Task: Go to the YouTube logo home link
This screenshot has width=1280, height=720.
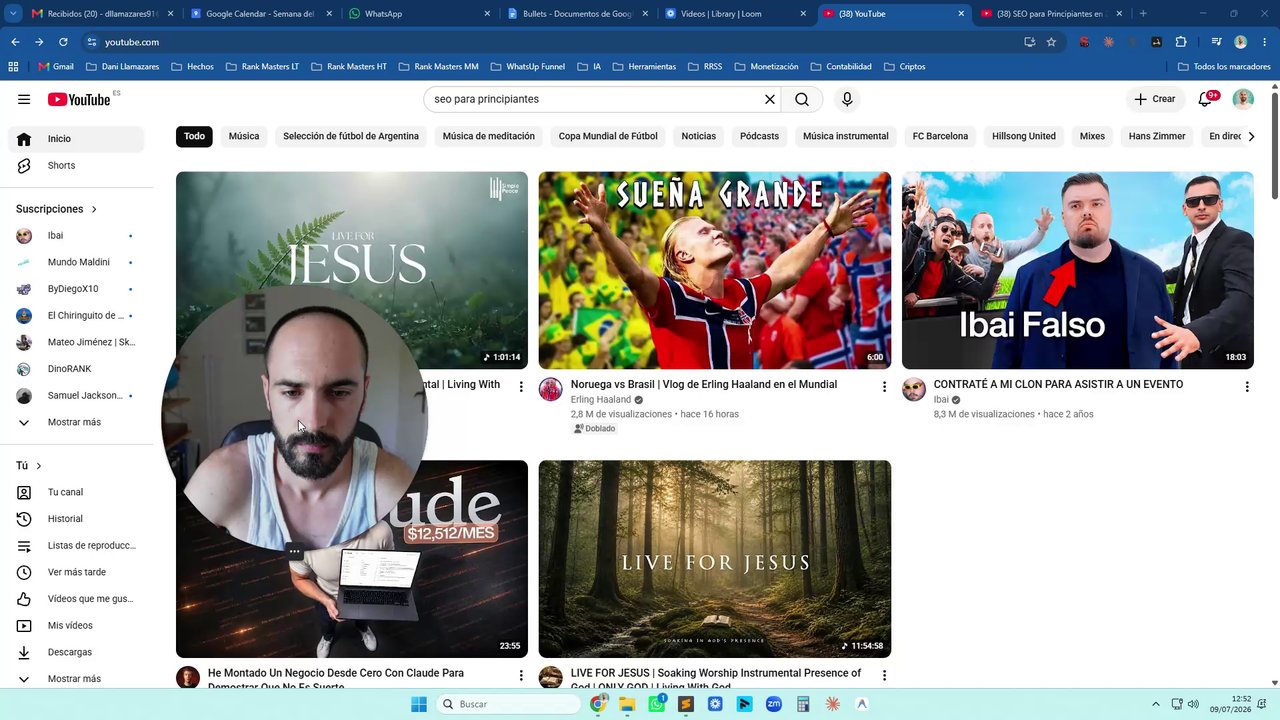Action: 79,99
